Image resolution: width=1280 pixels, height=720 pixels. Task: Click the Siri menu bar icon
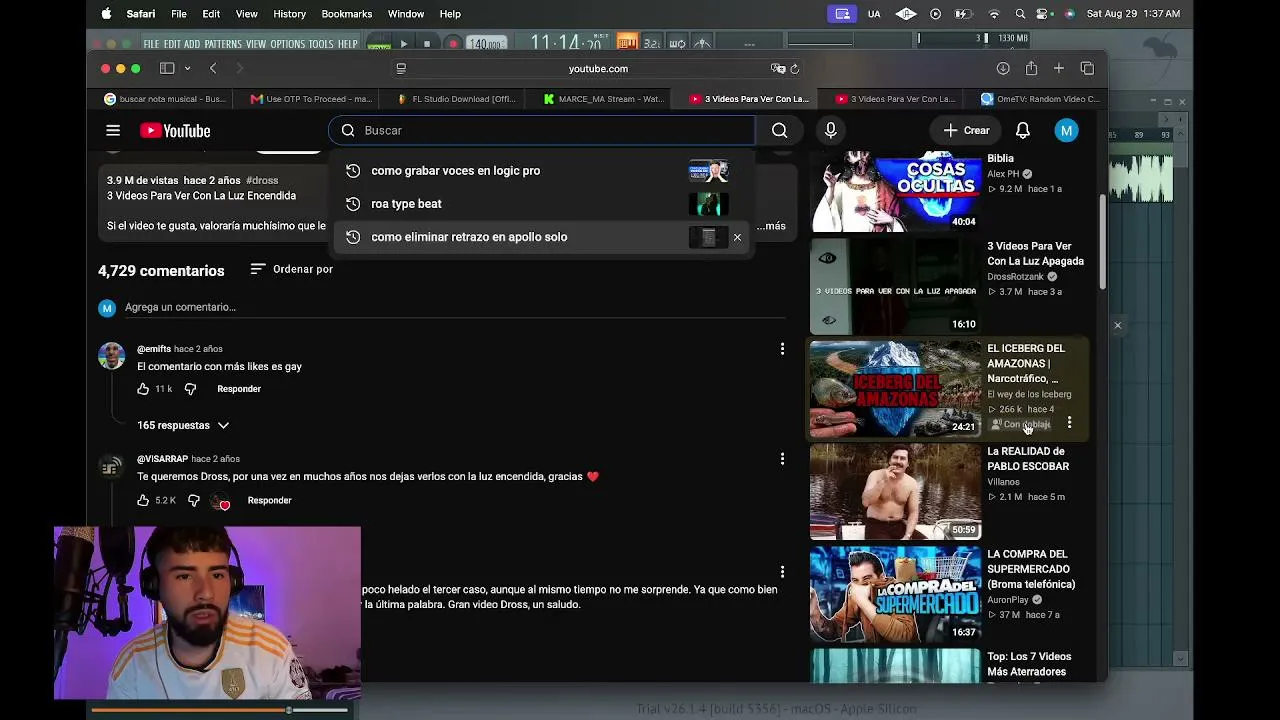[1070, 14]
